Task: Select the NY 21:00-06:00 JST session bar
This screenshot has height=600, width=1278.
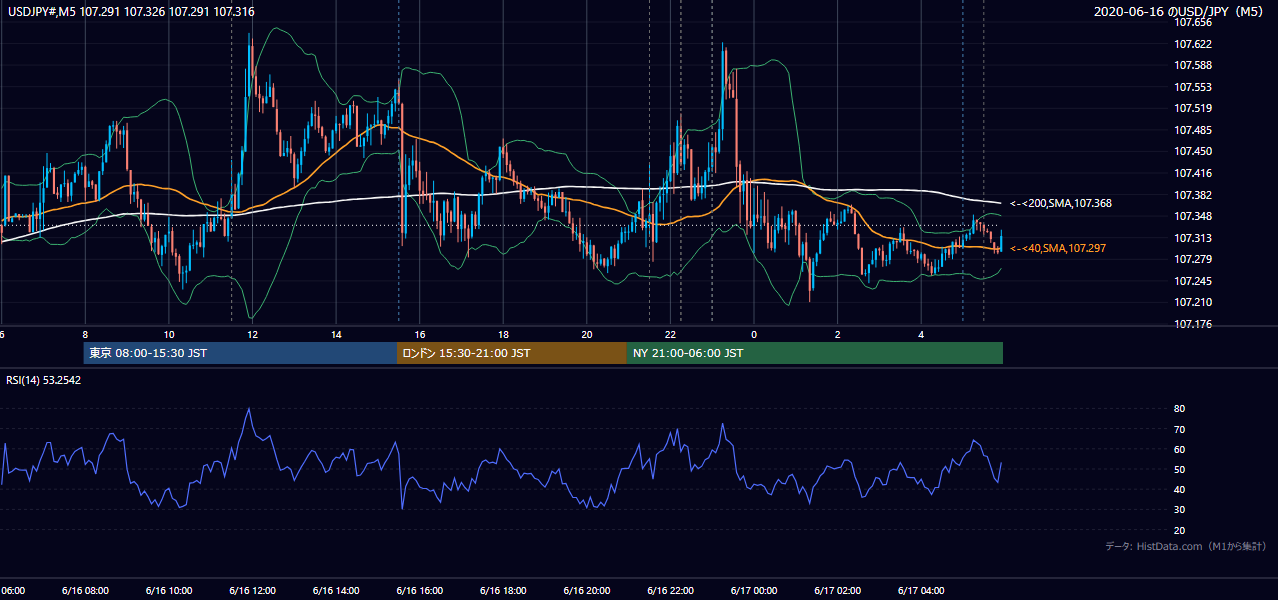Action: tap(815, 353)
